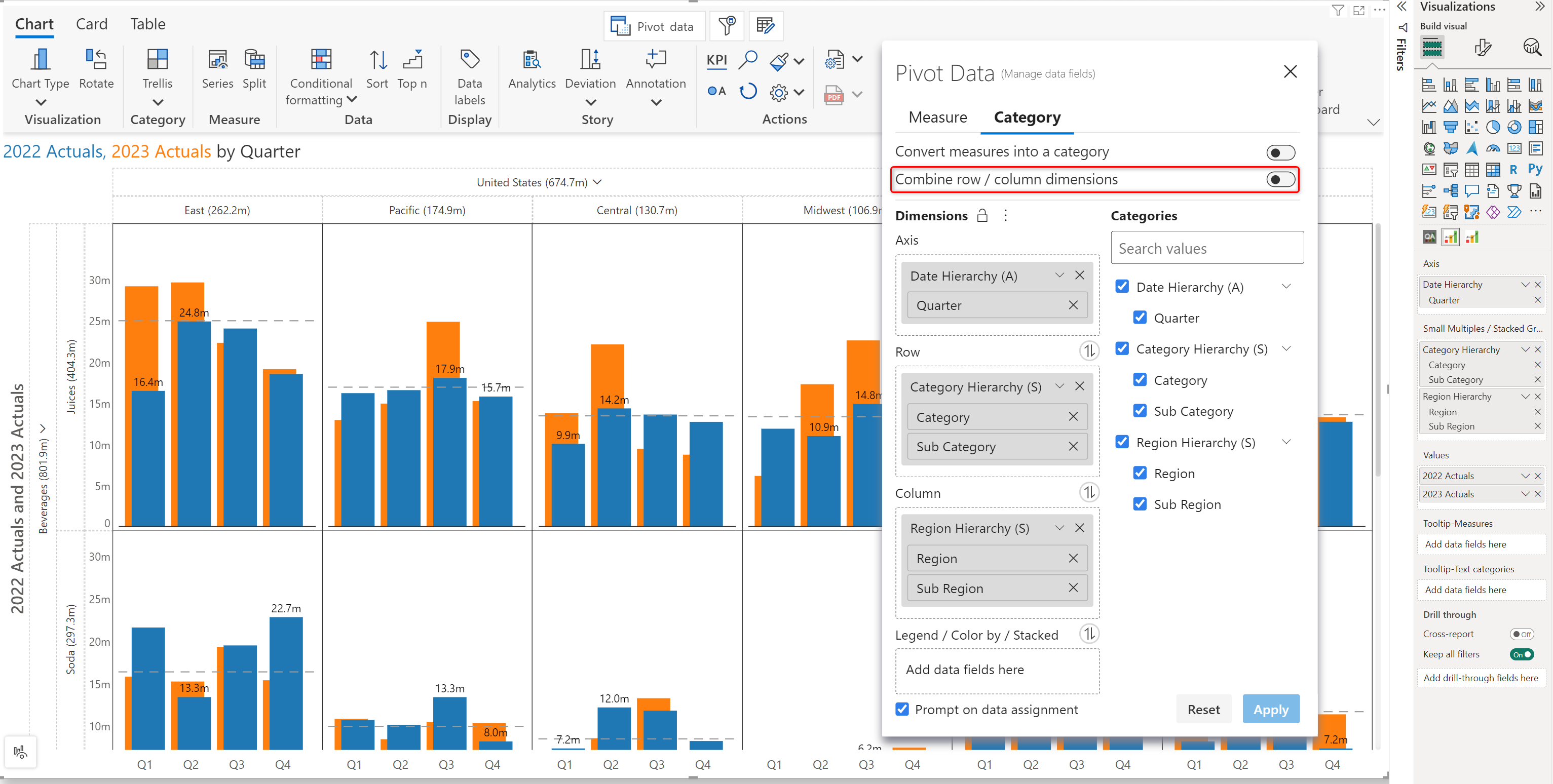Image resolution: width=1553 pixels, height=784 pixels.
Task: Click the Top n icon
Action: (412, 69)
